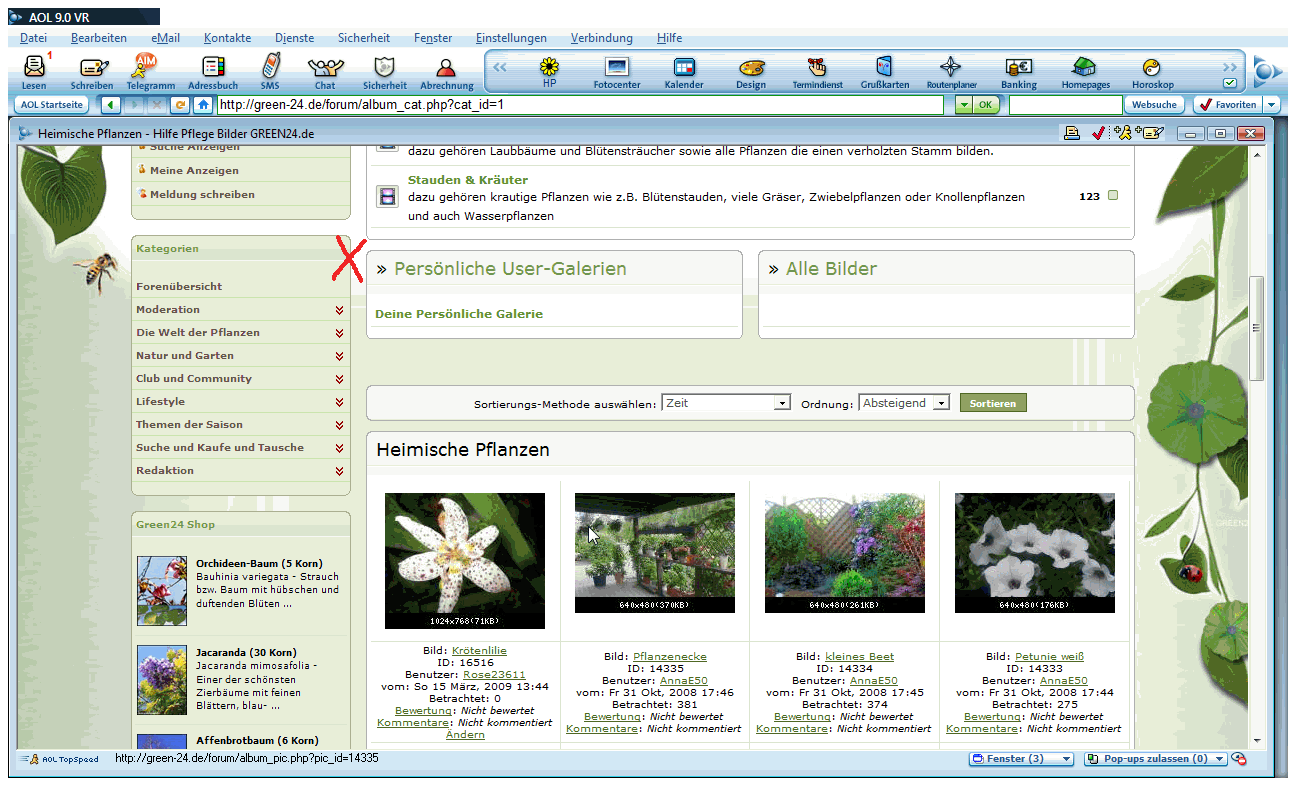Open the Adressbuch icon
The height and width of the screenshot is (786, 1296).
pyautogui.click(x=213, y=68)
